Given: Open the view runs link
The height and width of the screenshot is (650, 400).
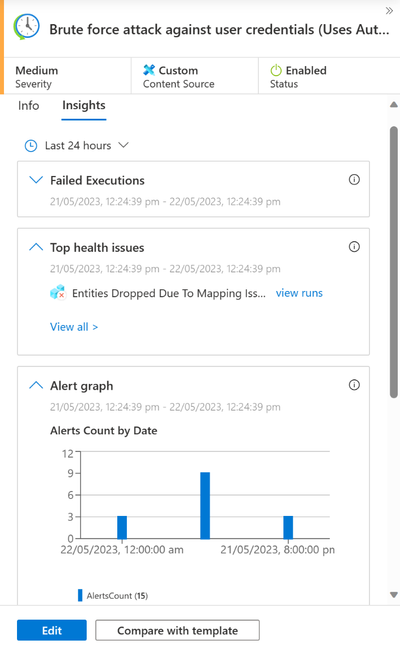Looking at the screenshot, I should pyautogui.click(x=299, y=293).
